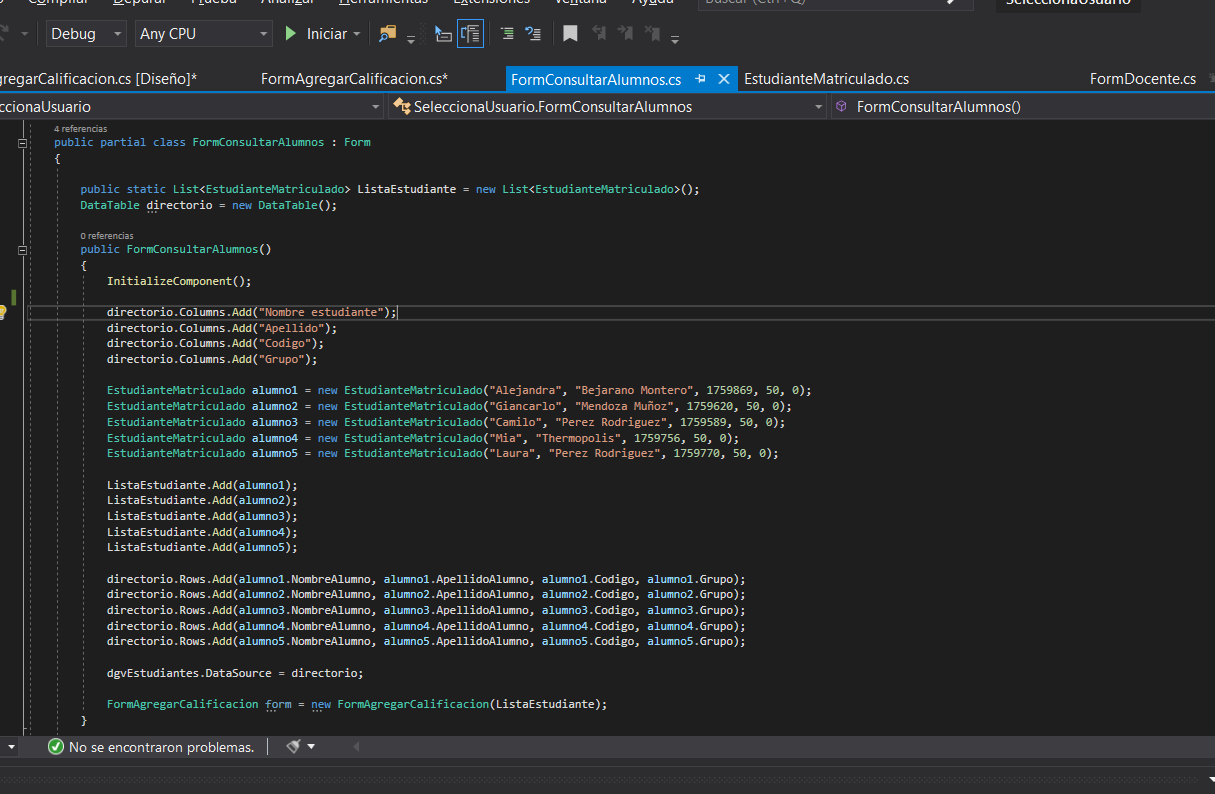Click 'dgvEstudiantes.DataSource = directorio;' line
Image resolution: width=1215 pixels, height=794 pixels.
click(x=235, y=673)
